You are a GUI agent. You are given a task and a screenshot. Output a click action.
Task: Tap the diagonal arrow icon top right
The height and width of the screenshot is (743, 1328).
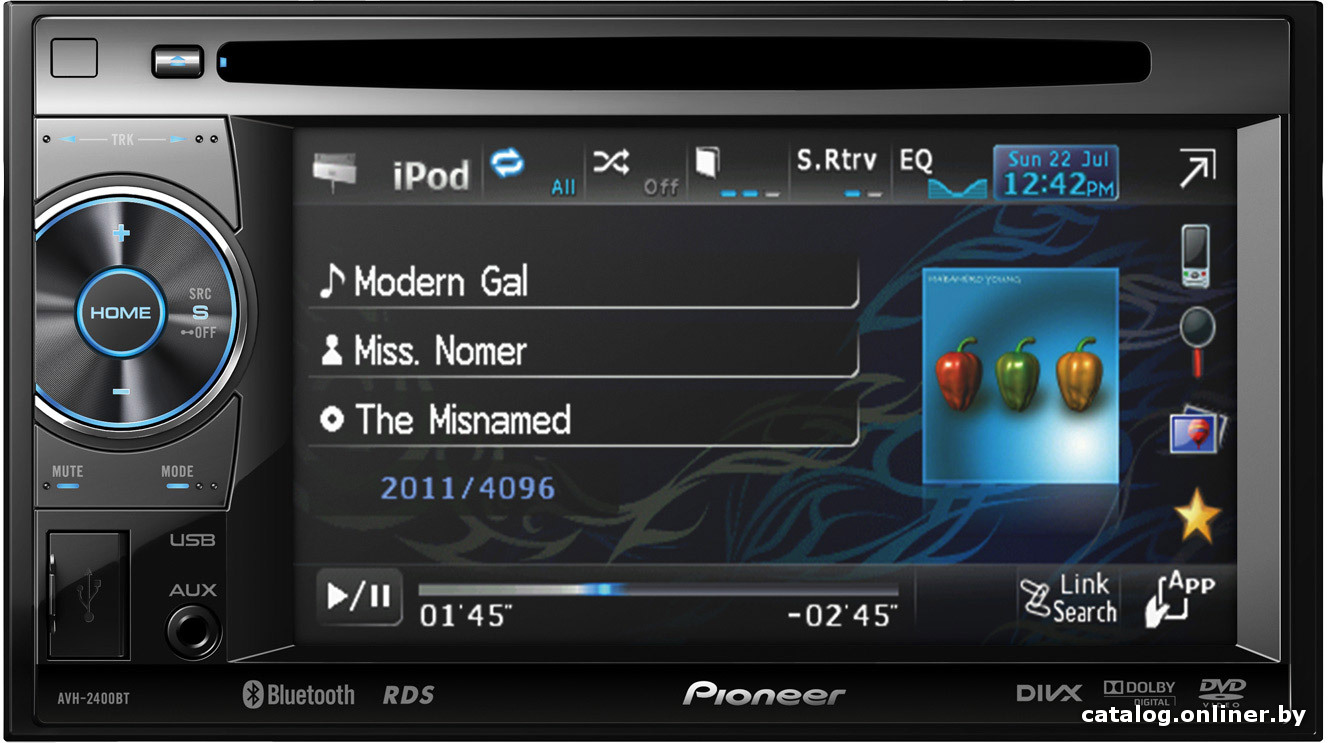(x=1197, y=170)
